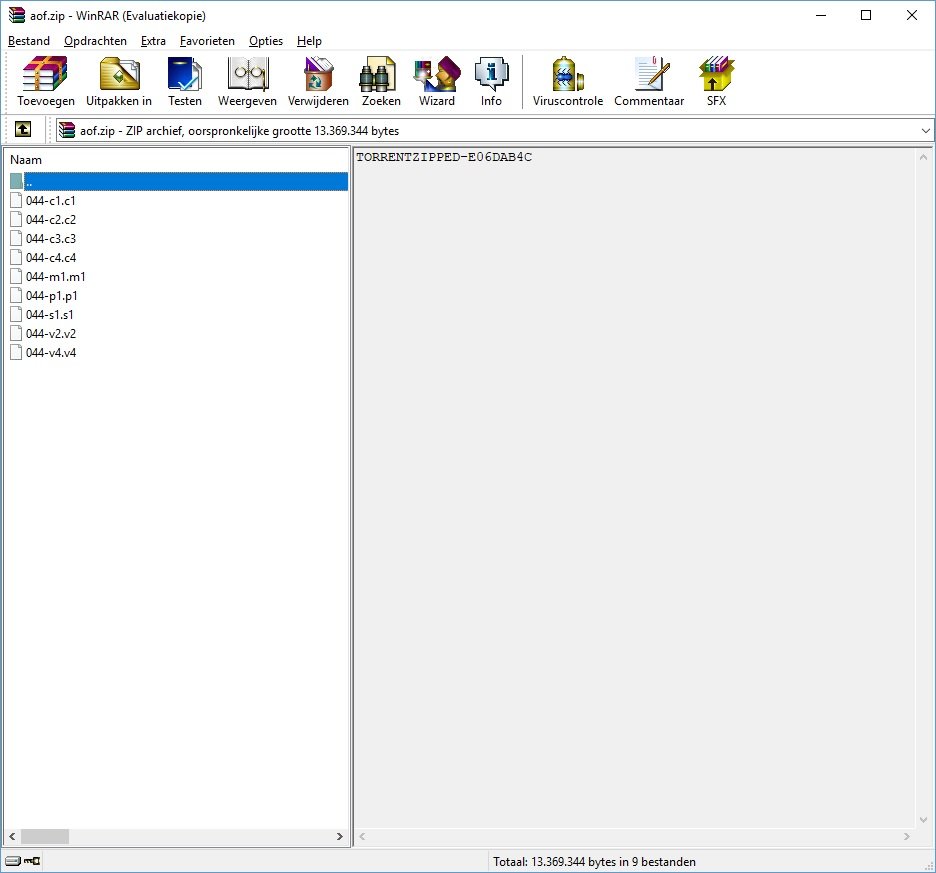Select file 044-c4.c4
The image size is (936, 873).
[51, 258]
